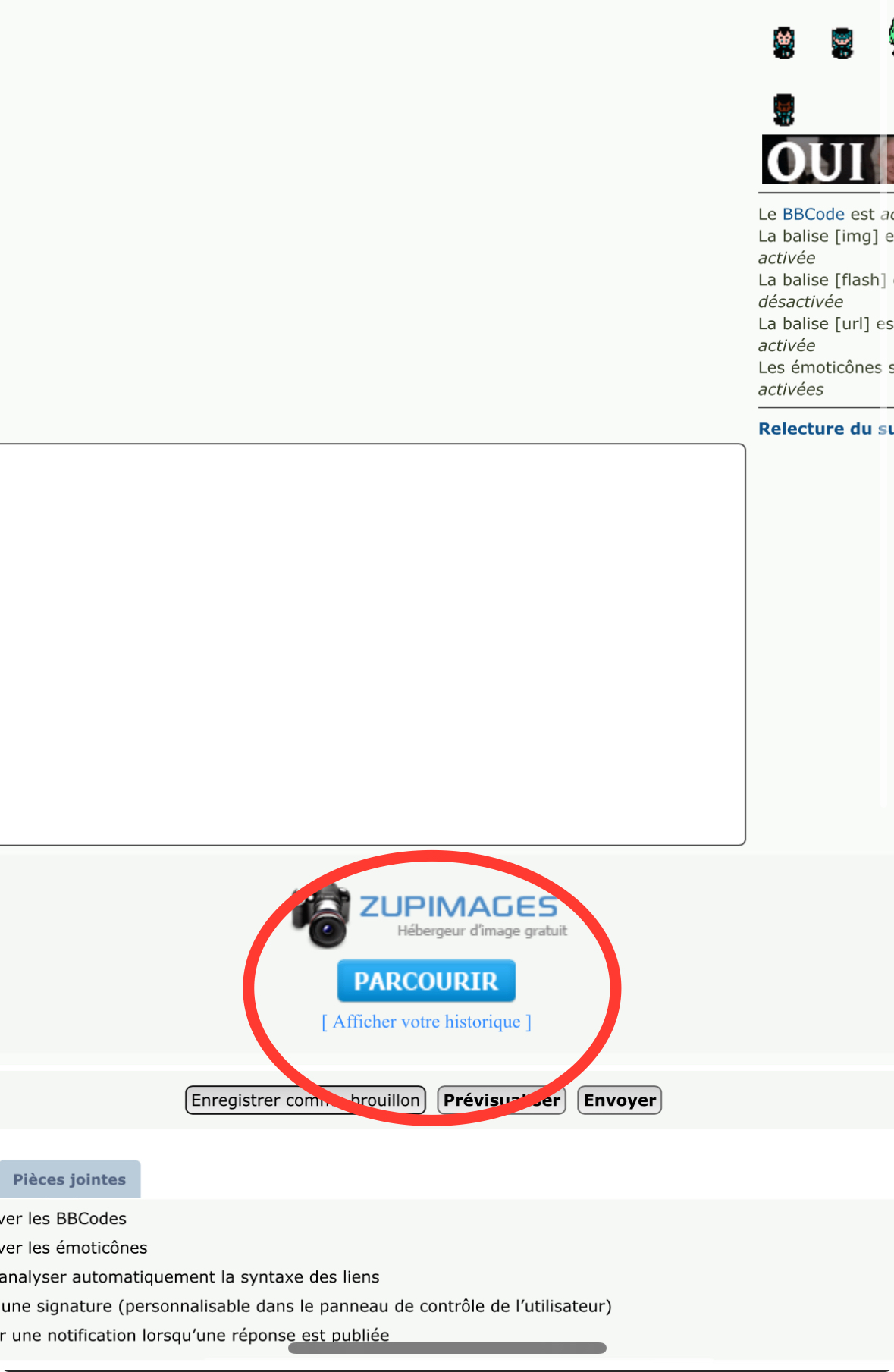
Task: Focus the large message text area
Action: pos(372,645)
